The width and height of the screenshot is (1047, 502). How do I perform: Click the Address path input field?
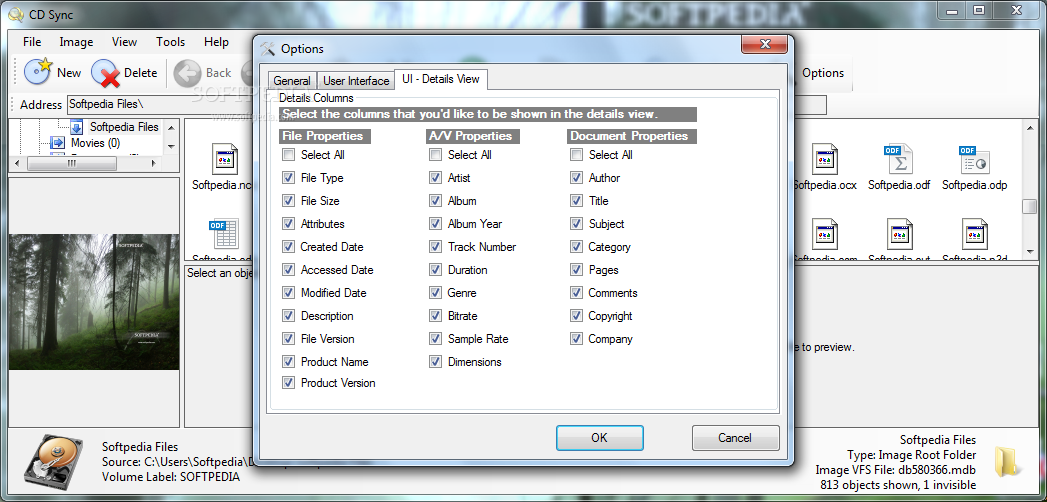point(446,105)
